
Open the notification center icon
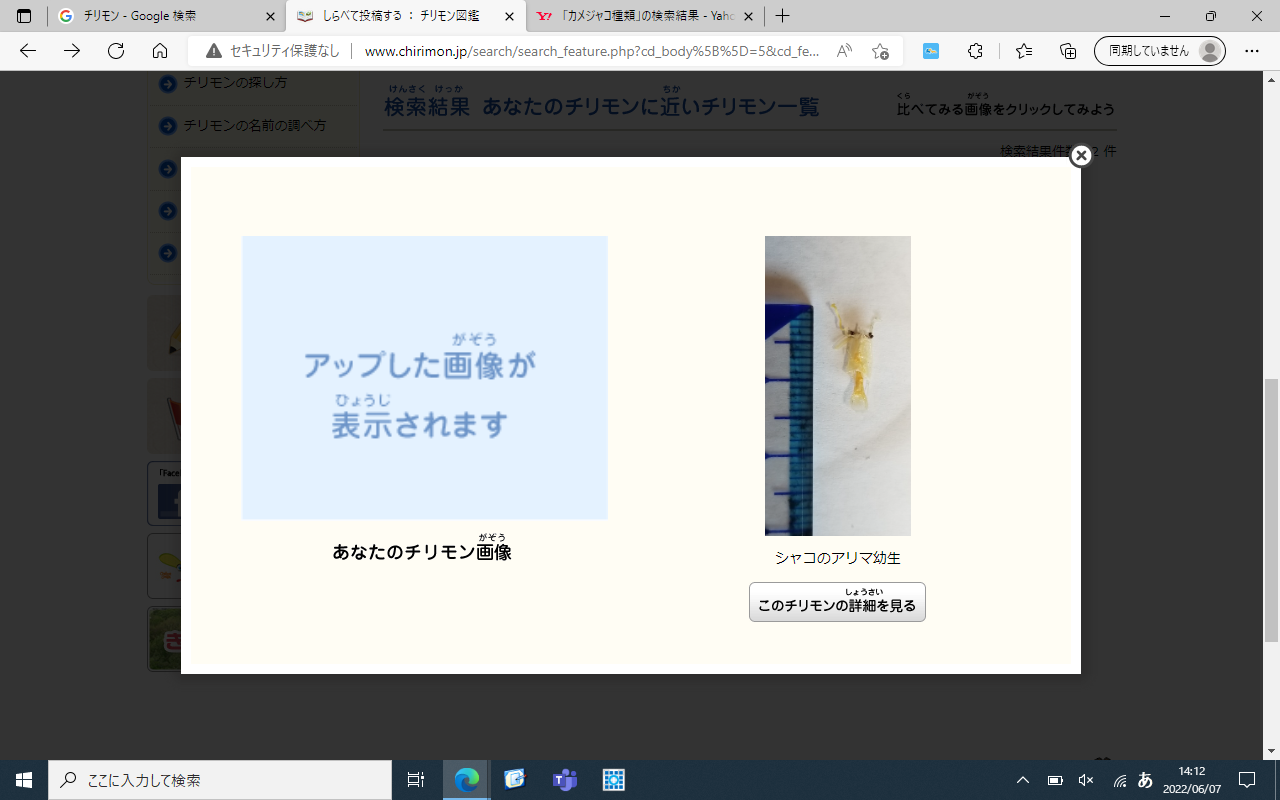pyautogui.click(x=1247, y=780)
